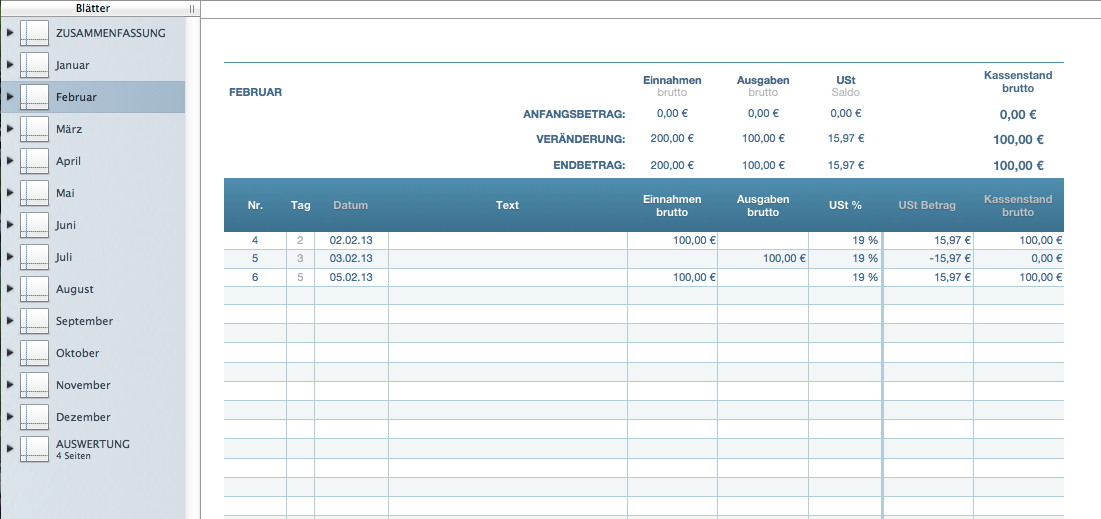Screen dimensions: 1101x519
Task: Expand the Juni sheet disclosure triangle
Action: click(10, 225)
